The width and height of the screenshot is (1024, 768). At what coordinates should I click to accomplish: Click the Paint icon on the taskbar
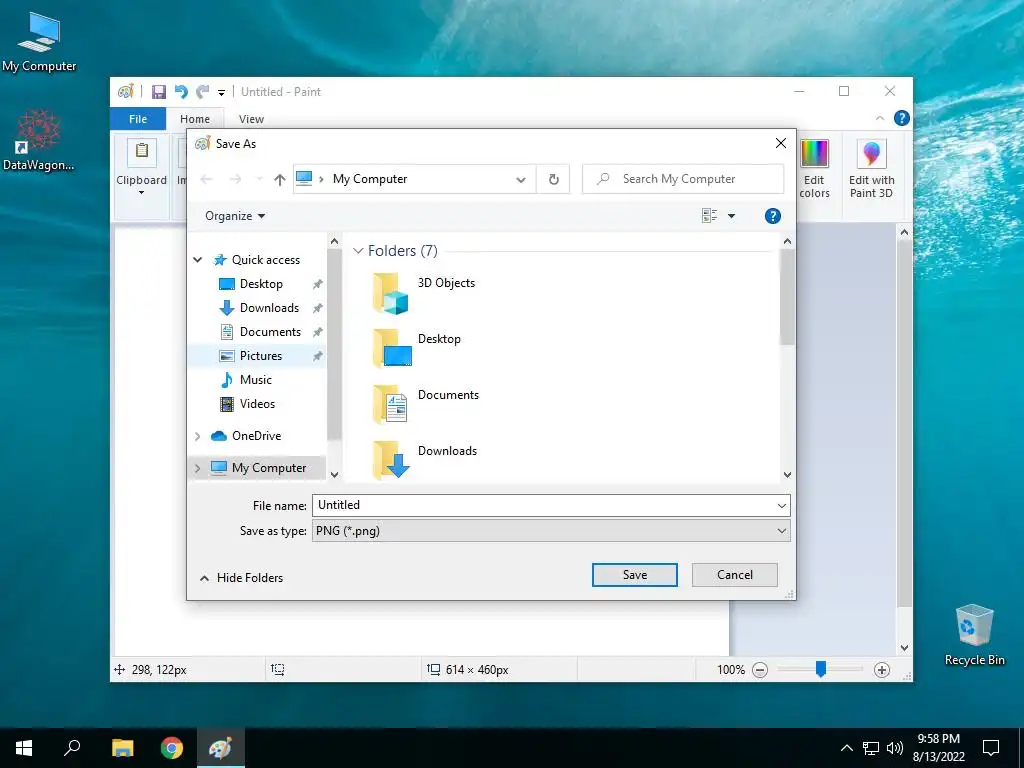(x=221, y=748)
